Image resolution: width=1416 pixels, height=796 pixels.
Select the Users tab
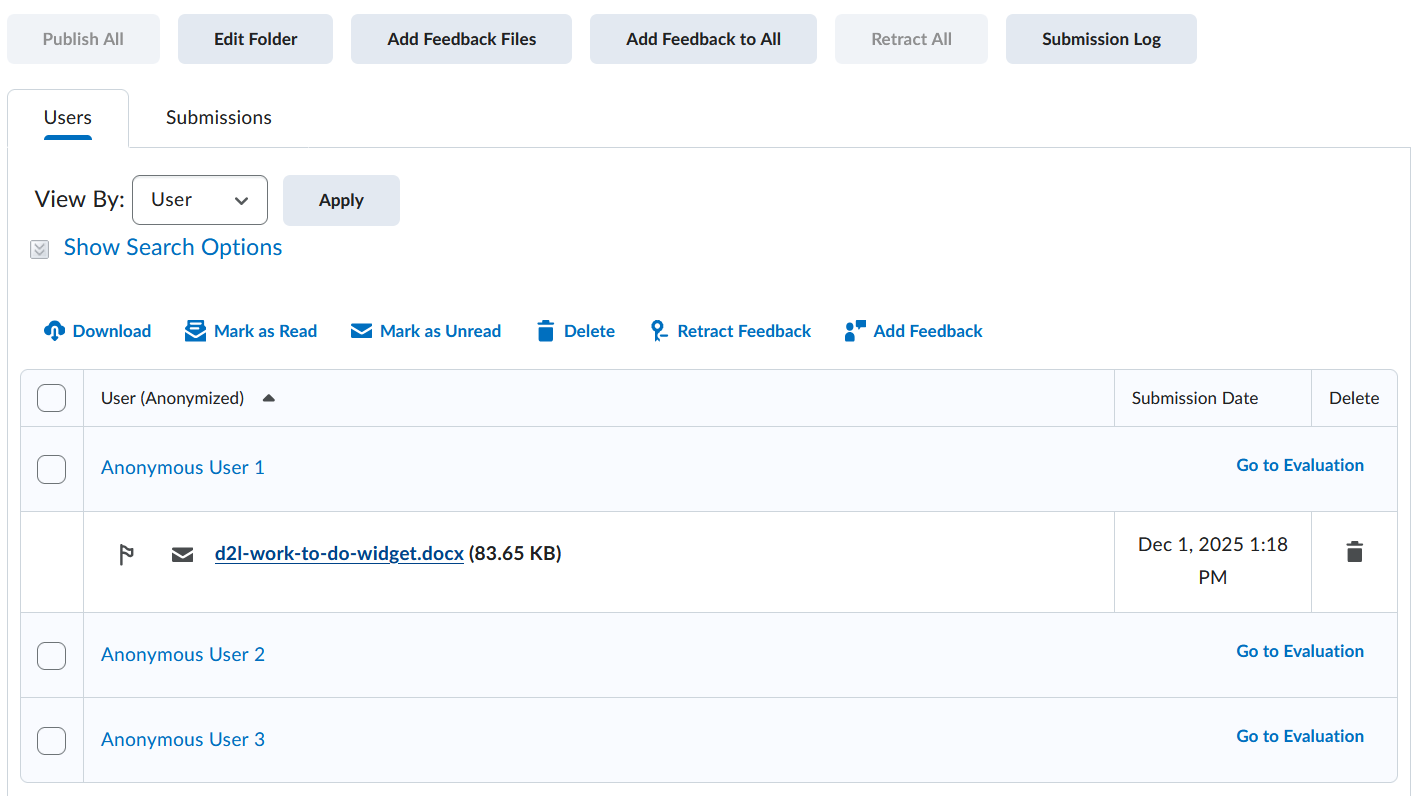coord(68,118)
